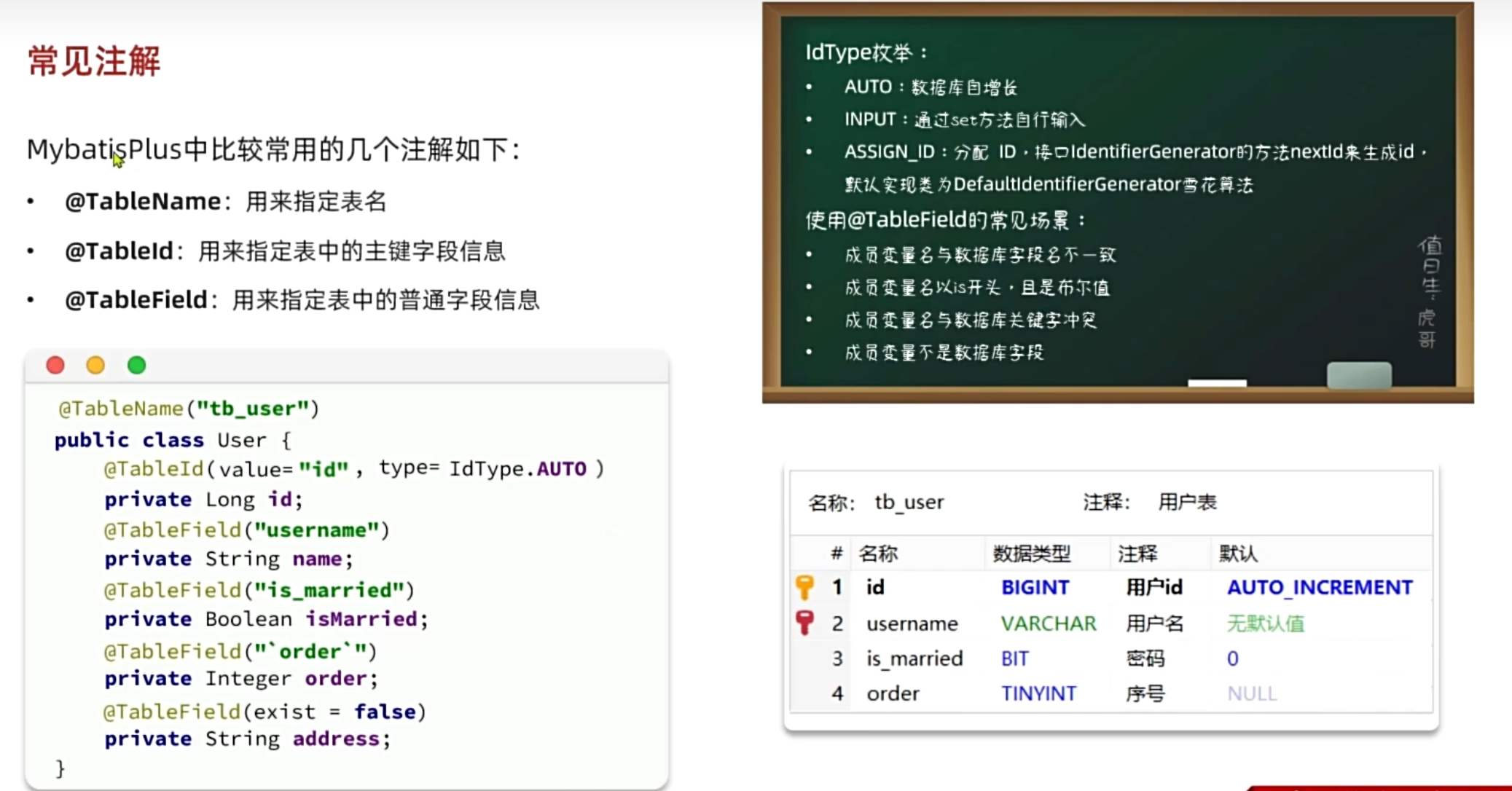Click BIGINT data type cell
Image resolution: width=1512 pixels, height=791 pixels.
[x=1035, y=587]
